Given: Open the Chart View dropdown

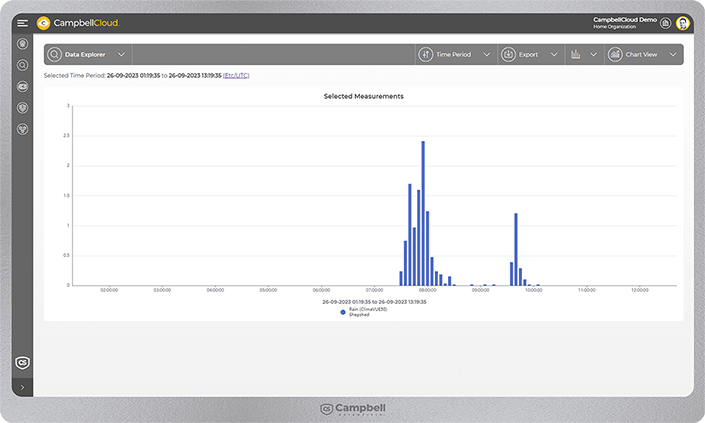Looking at the screenshot, I should (644, 55).
